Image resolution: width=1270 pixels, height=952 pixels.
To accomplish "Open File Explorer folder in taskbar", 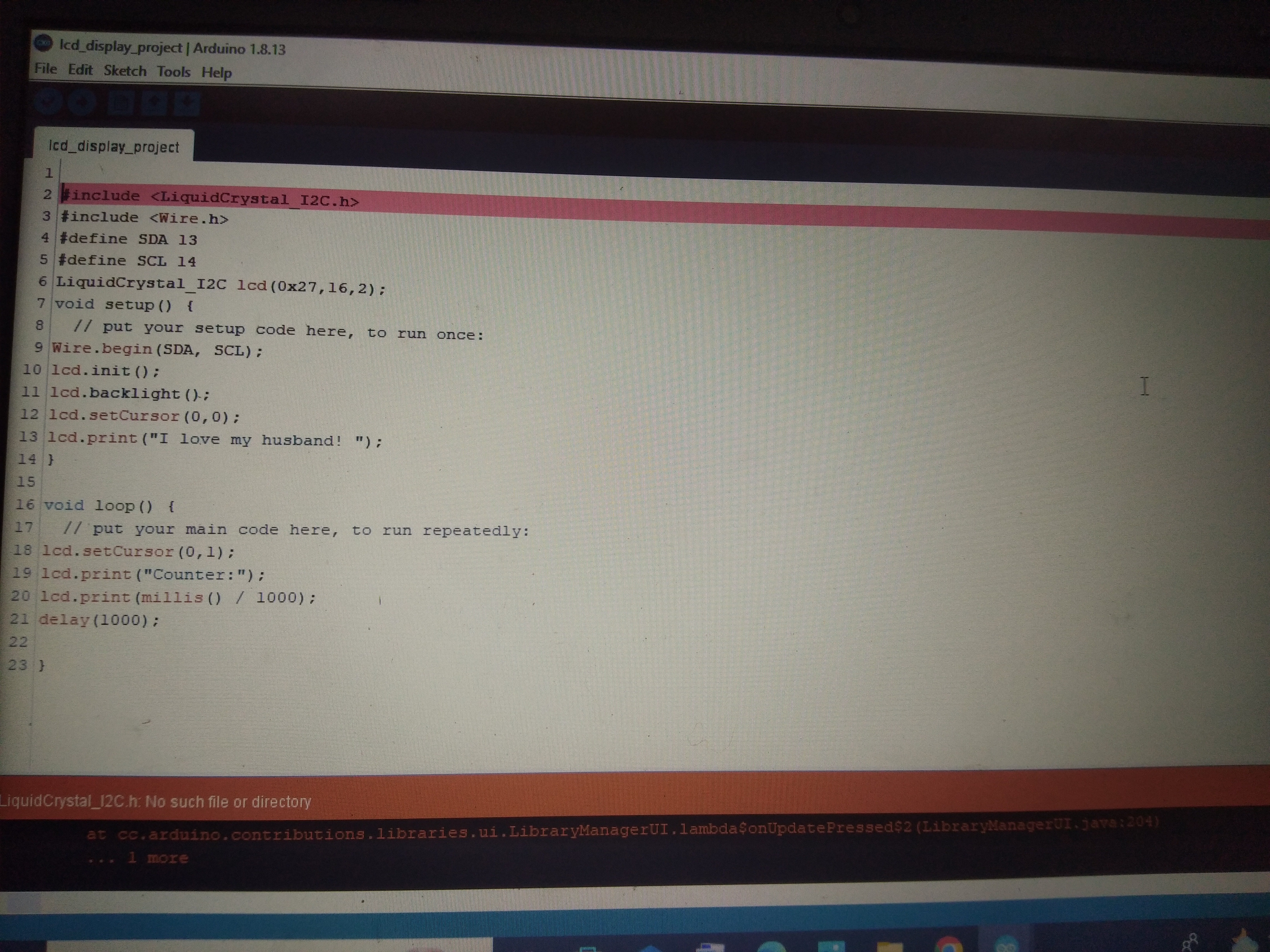I will [x=889, y=946].
